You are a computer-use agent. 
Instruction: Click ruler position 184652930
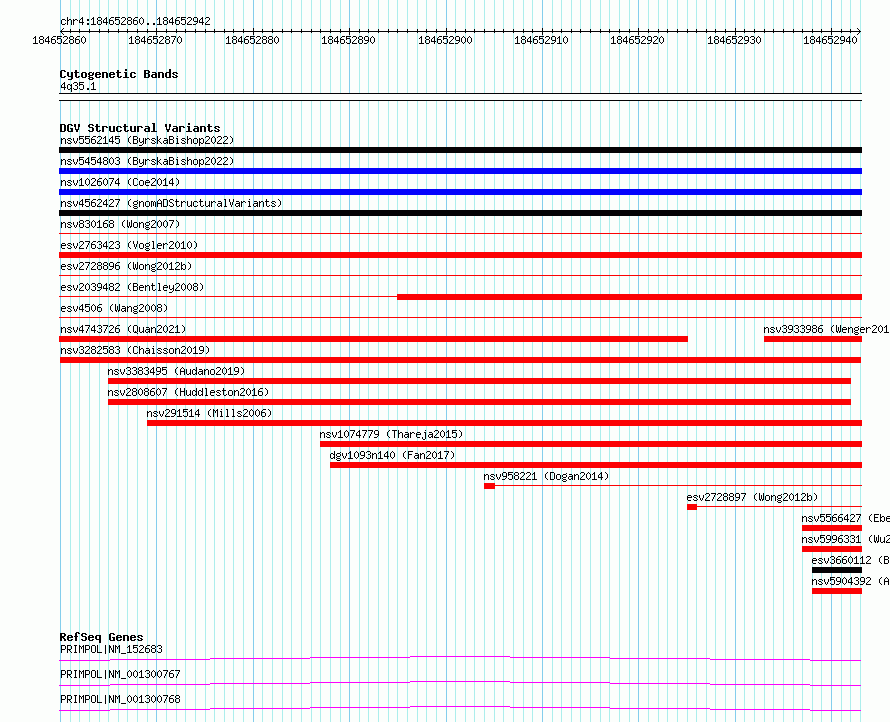734,40
